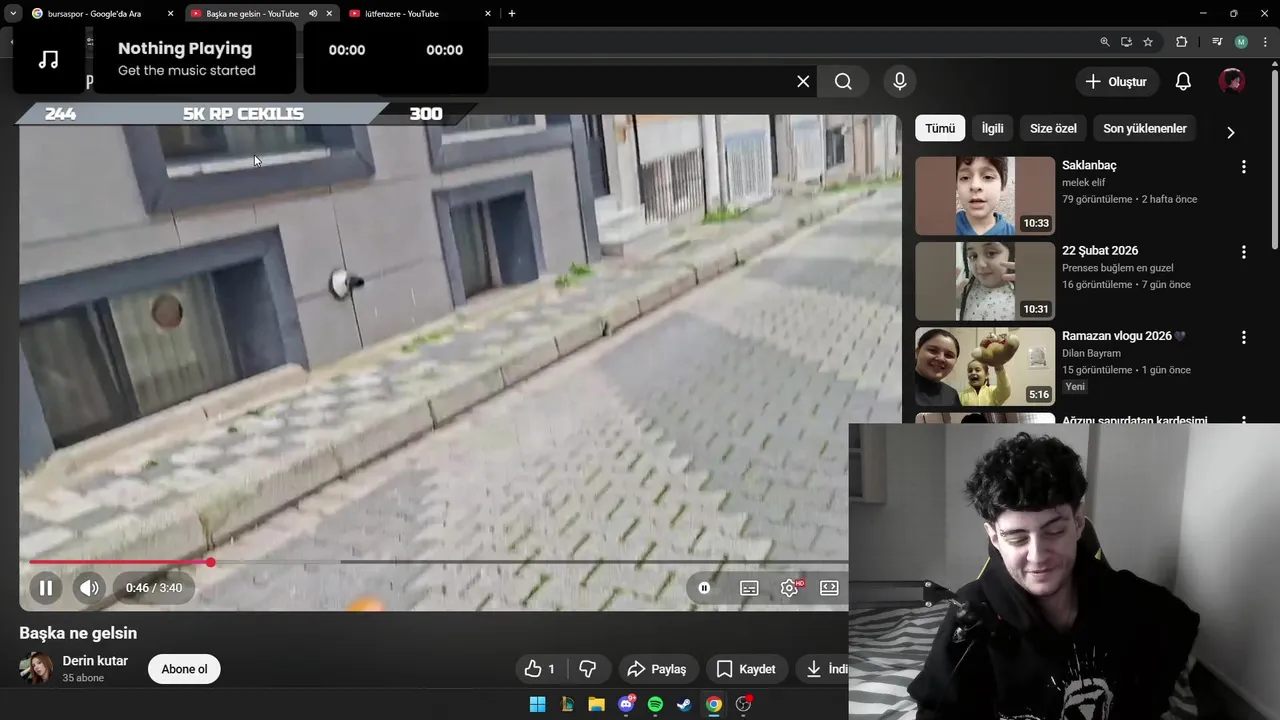The width and height of the screenshot is (1280, 720).
Task: Open options menu for 22 Şubat 2026
Action: coord(1244,253)
